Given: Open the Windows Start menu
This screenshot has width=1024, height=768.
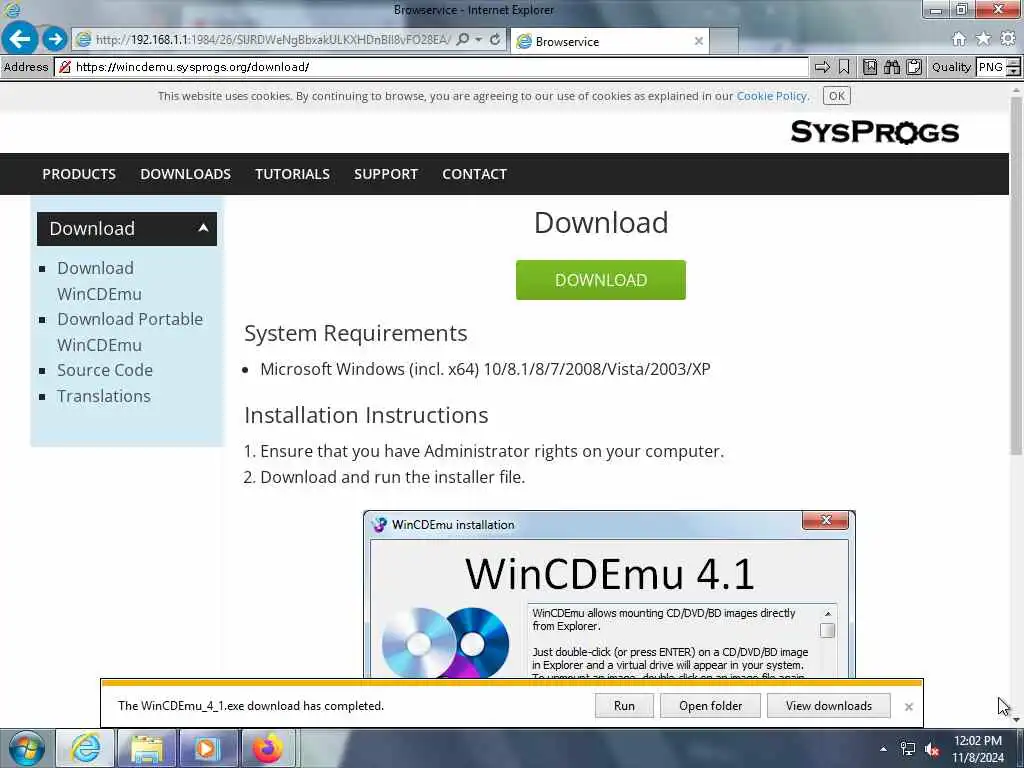Looking at the screenshot, I should 26,748.
